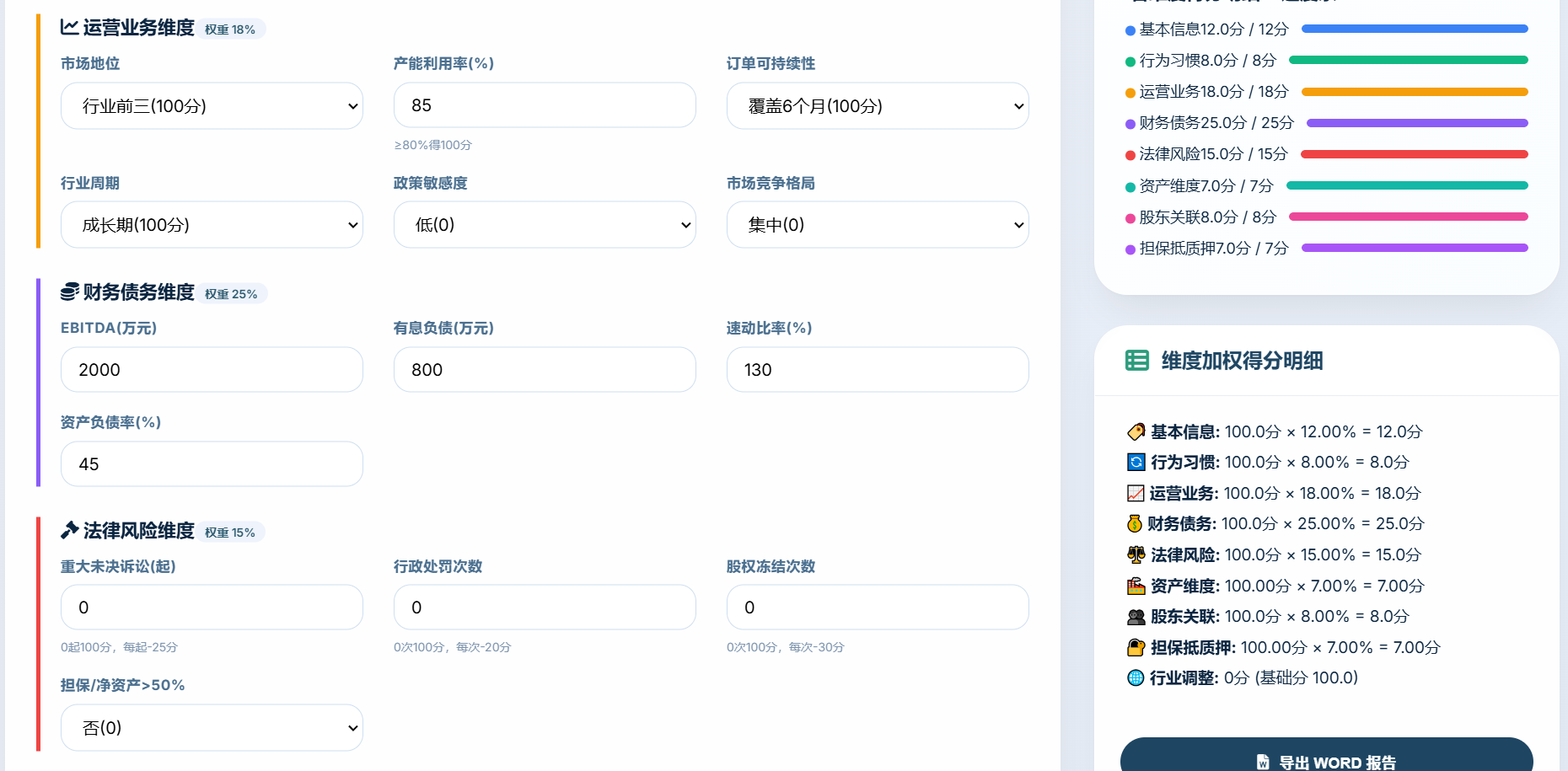
Task: Click the 股东关联 pink progress bar
Action: 1409,217
